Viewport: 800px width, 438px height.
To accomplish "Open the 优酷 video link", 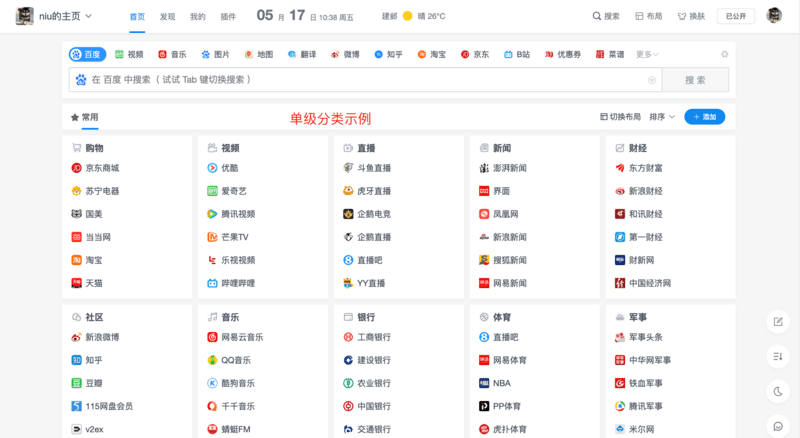I will click(x=223, y=168).
